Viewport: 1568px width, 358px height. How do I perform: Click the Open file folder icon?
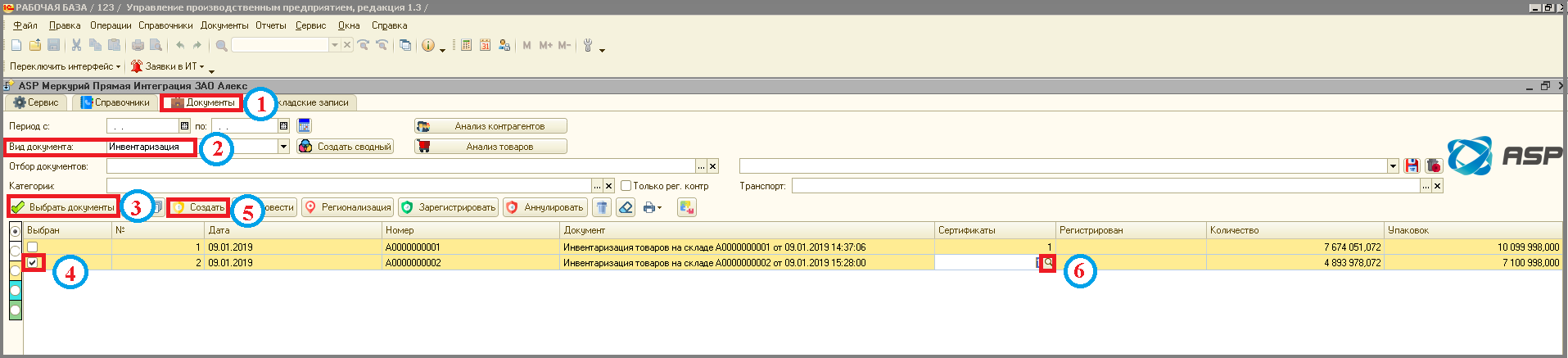coord(35,45)
